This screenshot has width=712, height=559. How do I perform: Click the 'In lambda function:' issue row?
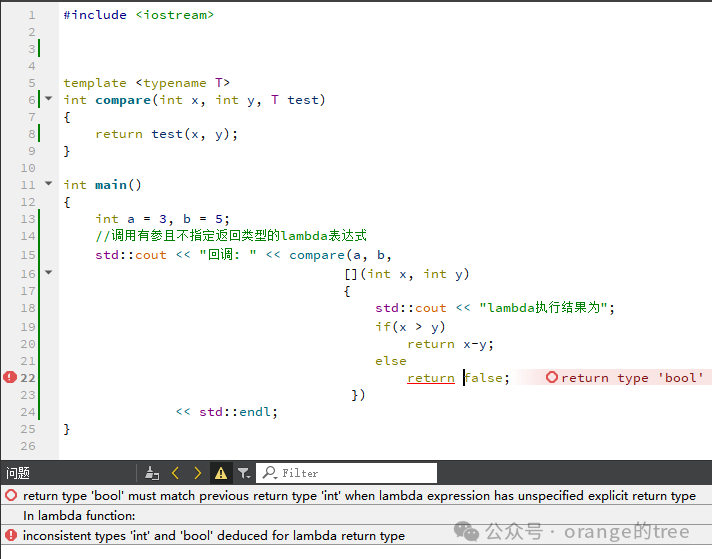356,515
